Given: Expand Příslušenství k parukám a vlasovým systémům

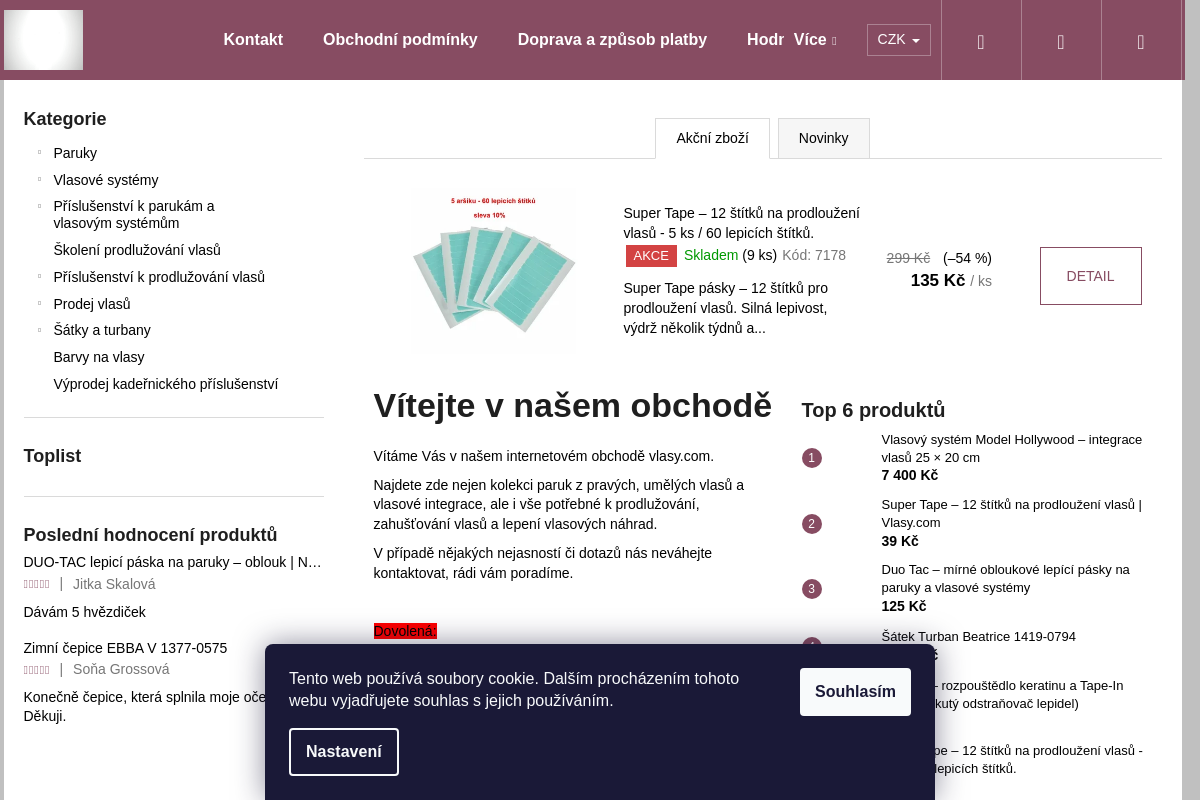Looking at the screenshot, I should [39, 206].
